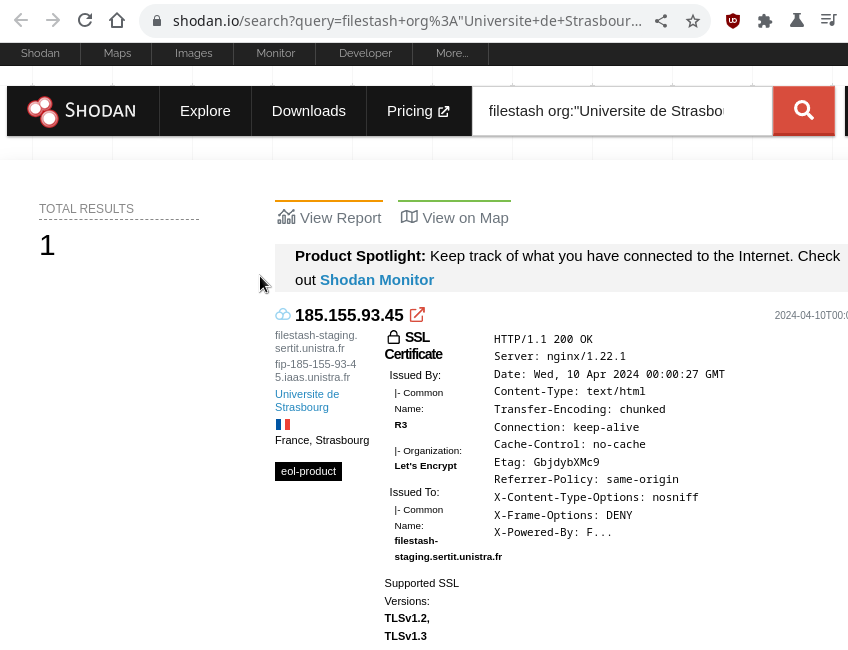Open Images in the top bar
This screenshot has width=848, height=650.
[193, 54]
